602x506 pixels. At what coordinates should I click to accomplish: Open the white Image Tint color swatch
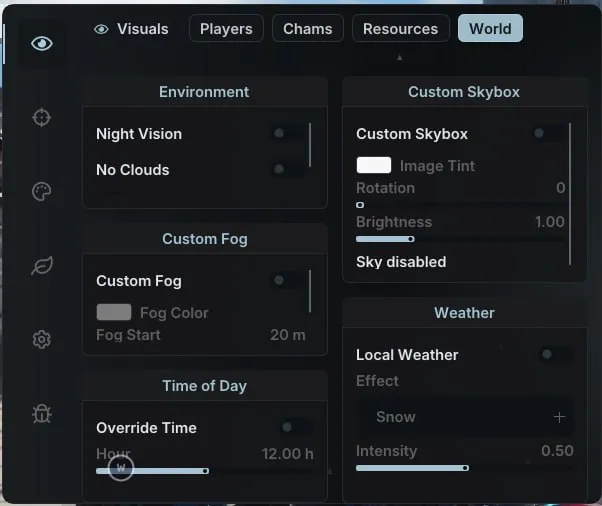(374, 165)
